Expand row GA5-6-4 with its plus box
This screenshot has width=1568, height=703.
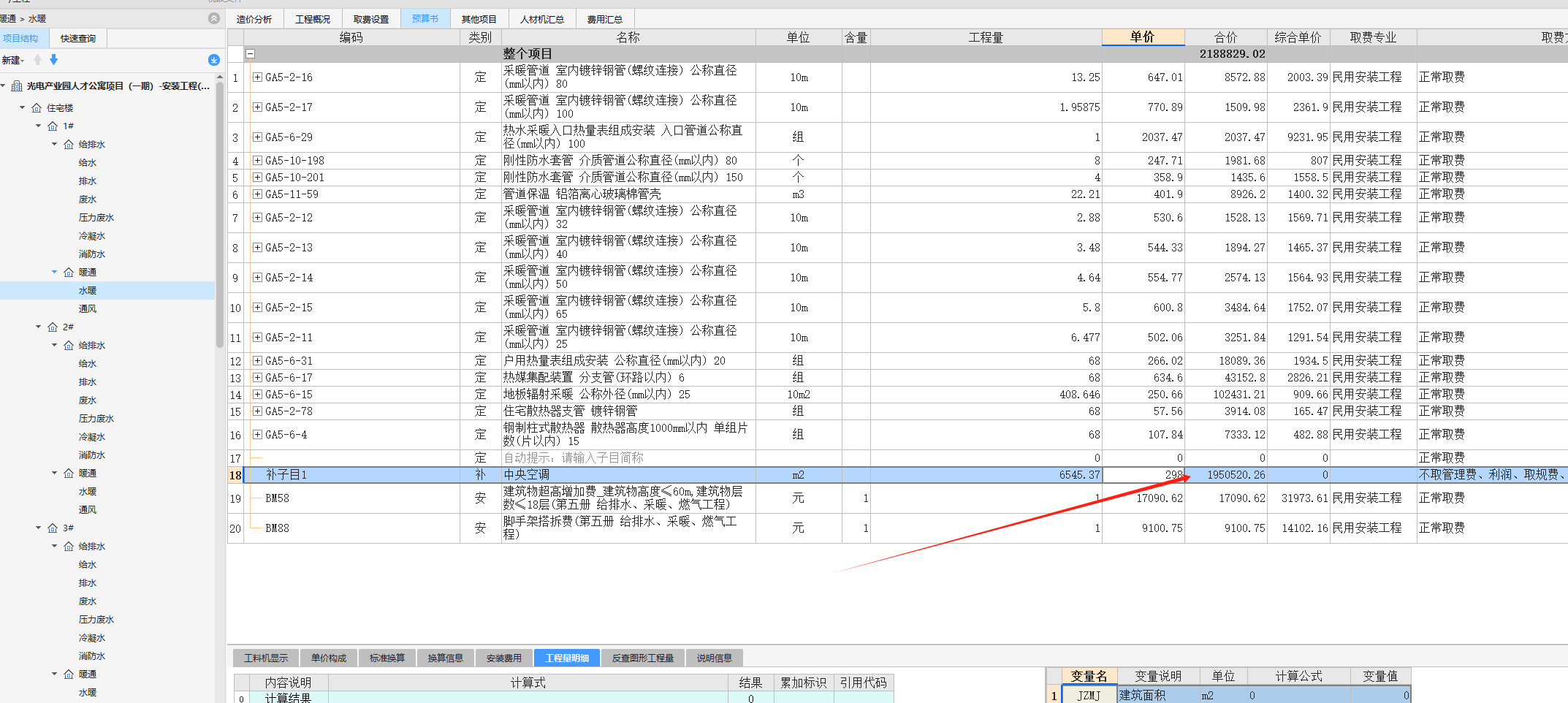(257, 434)
